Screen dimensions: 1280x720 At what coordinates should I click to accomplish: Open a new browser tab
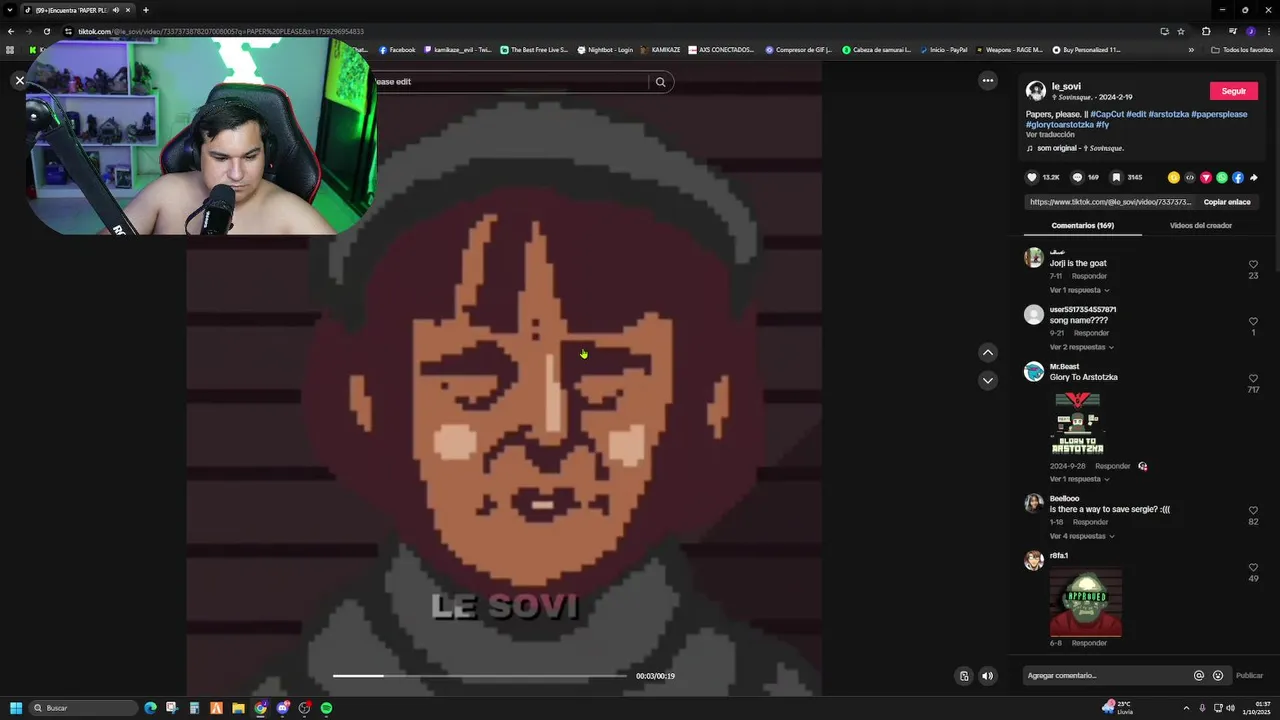(x=146, y=10)
